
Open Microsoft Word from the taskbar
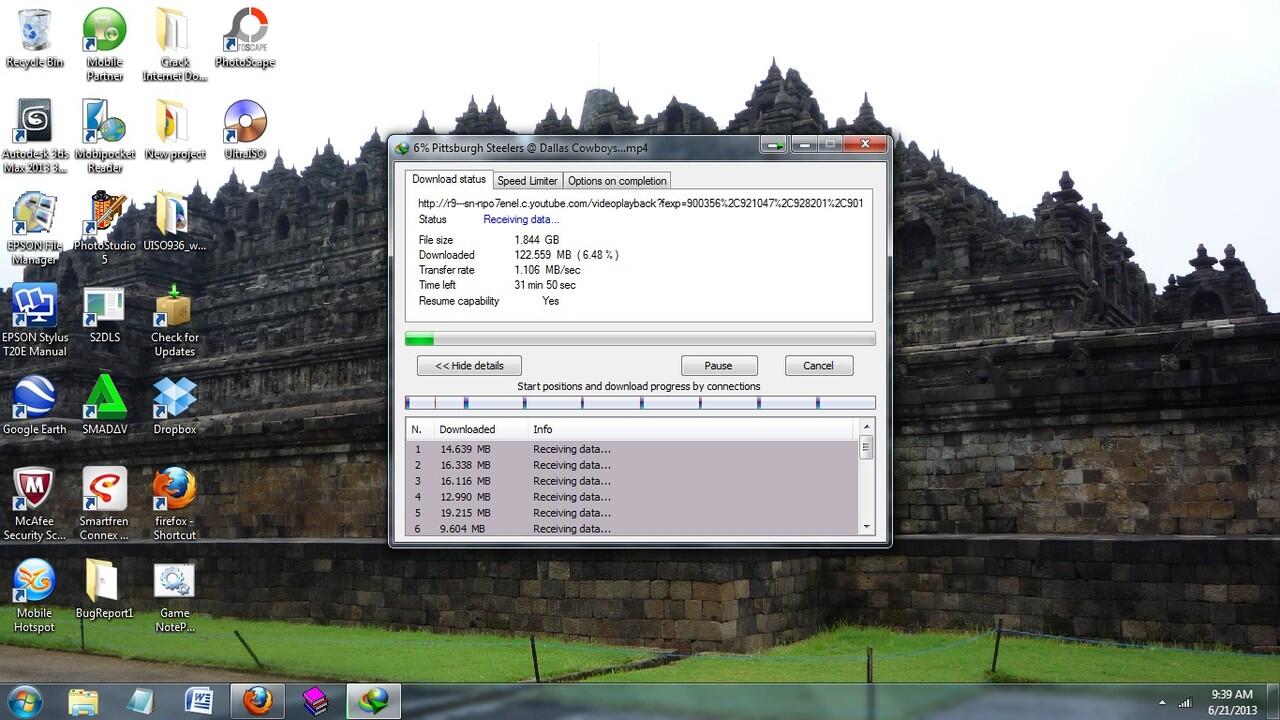(x=199, y=701)
